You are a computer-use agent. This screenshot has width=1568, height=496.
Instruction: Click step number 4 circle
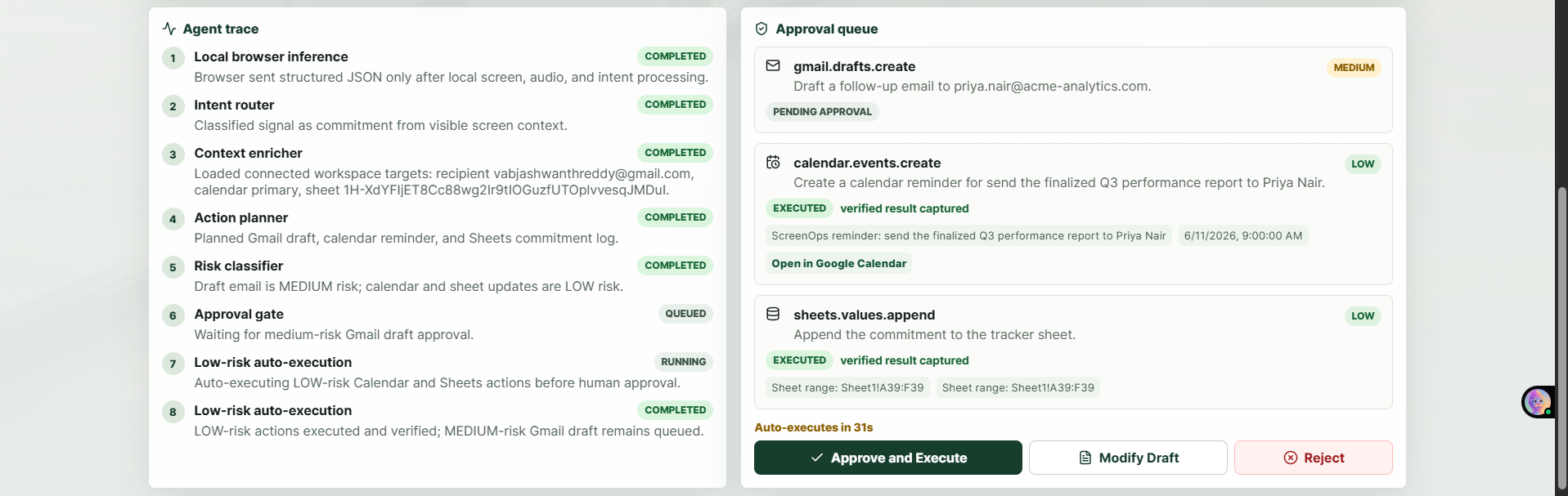(x=173, y=219)
